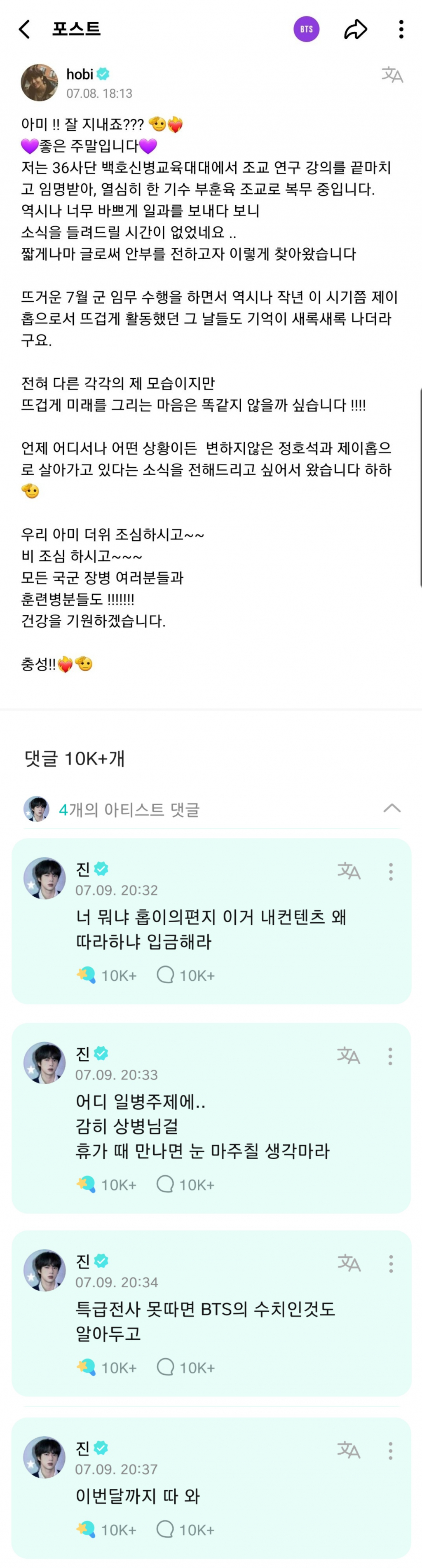The image size is (422, 1568).
Task: View replies on the 20:32 comment
Action: tap(165, 975)
